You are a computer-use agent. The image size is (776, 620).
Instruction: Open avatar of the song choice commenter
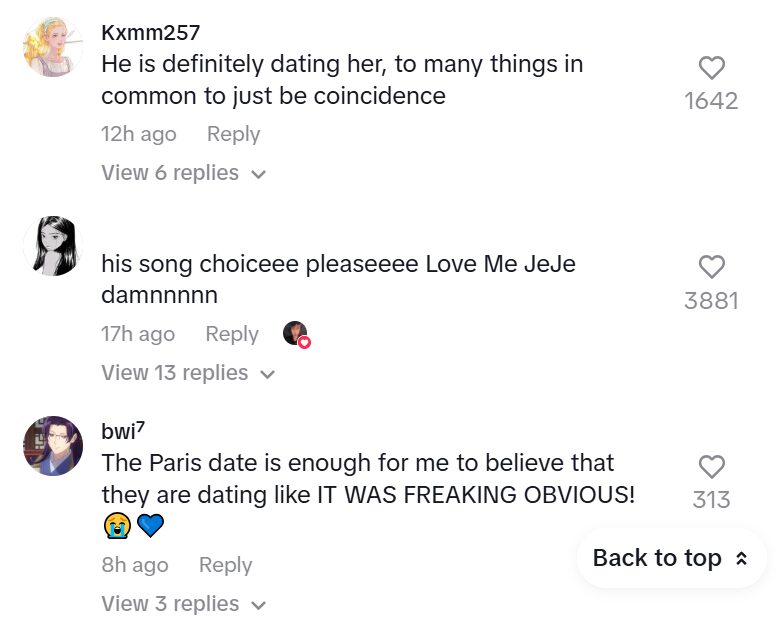[x=52, y=246]
